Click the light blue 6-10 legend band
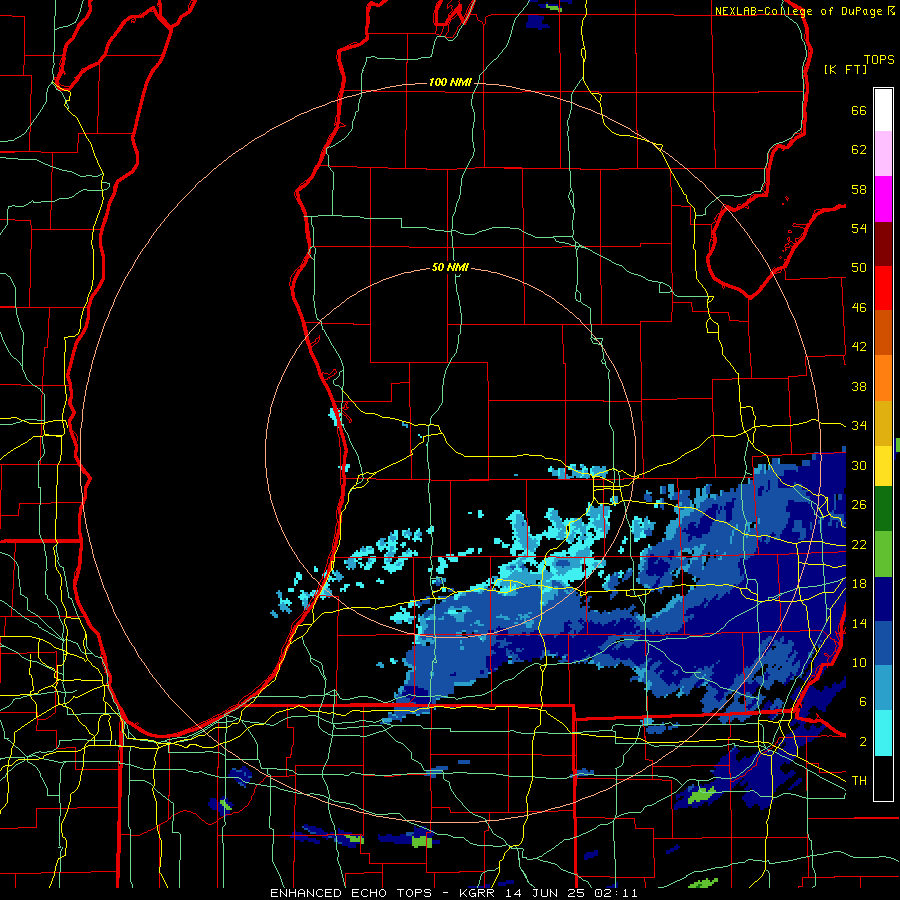This screenshot has height=900, width=900. [883, 688]
